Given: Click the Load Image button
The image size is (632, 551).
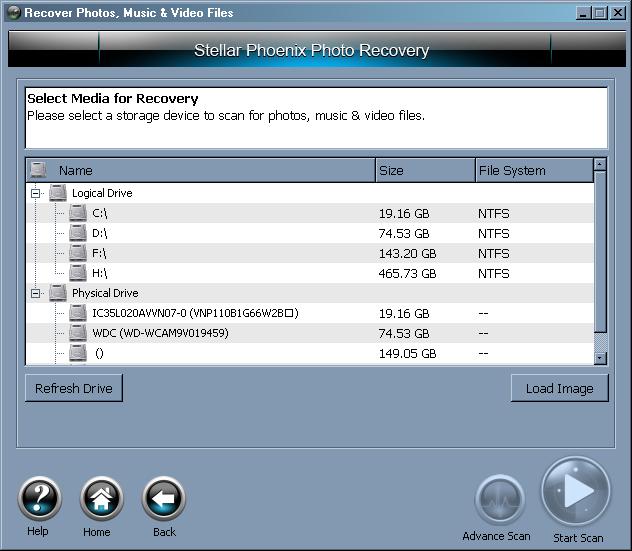Looking at the screenshot, I should [559, 388].
